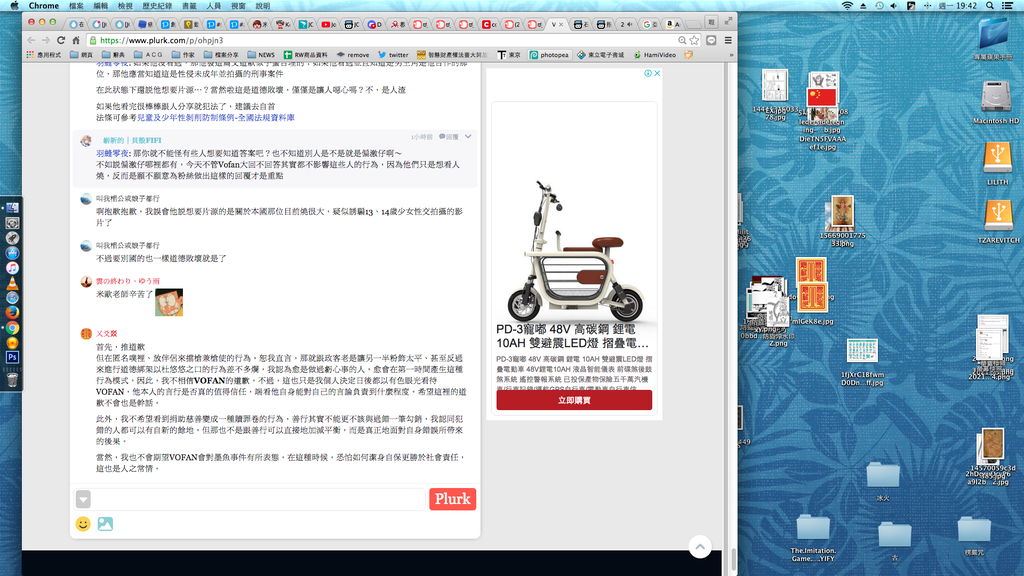Click the 立即購買 ad button

(574, 400)
